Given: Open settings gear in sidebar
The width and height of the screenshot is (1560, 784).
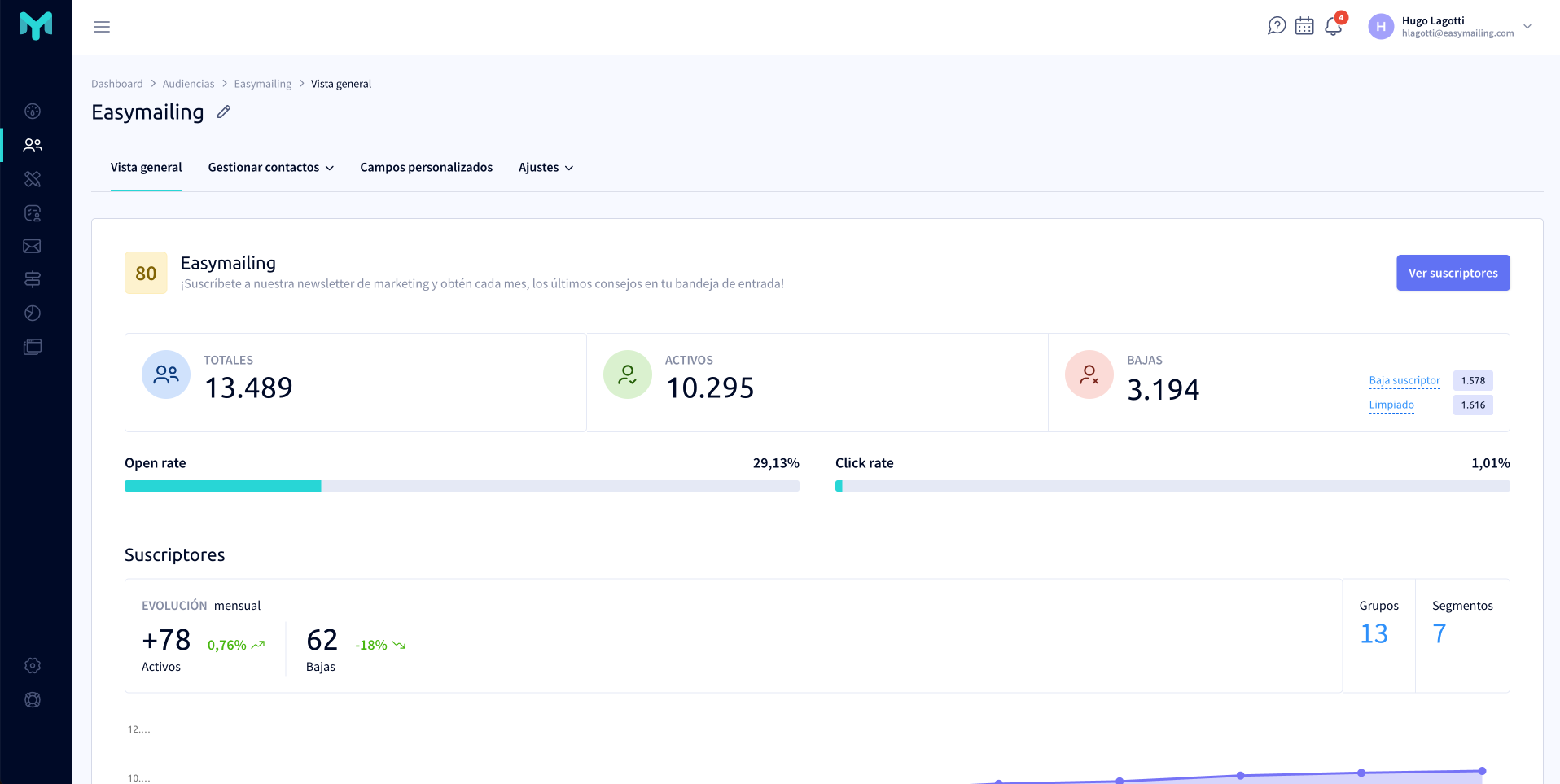Looking at the screenshot, I should click(x=33, y=666).
